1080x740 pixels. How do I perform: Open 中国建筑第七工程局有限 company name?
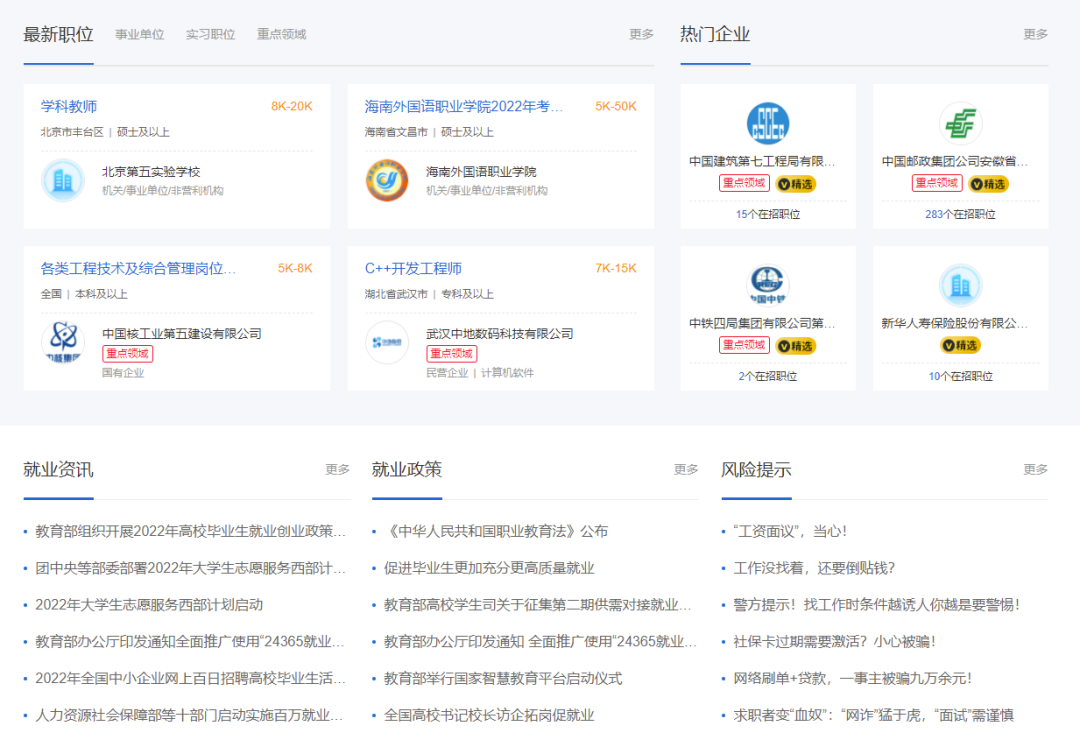click(x=762, y=161)
